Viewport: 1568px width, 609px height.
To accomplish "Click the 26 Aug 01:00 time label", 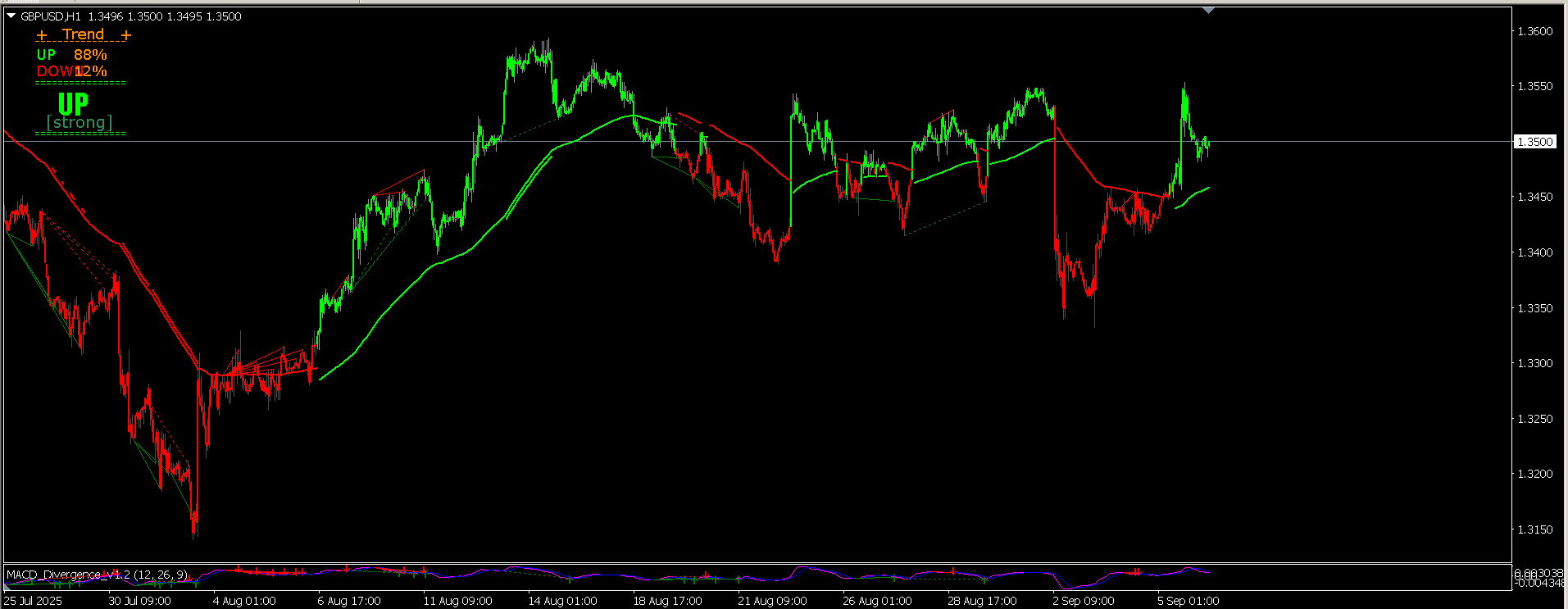I will point(877,601).
